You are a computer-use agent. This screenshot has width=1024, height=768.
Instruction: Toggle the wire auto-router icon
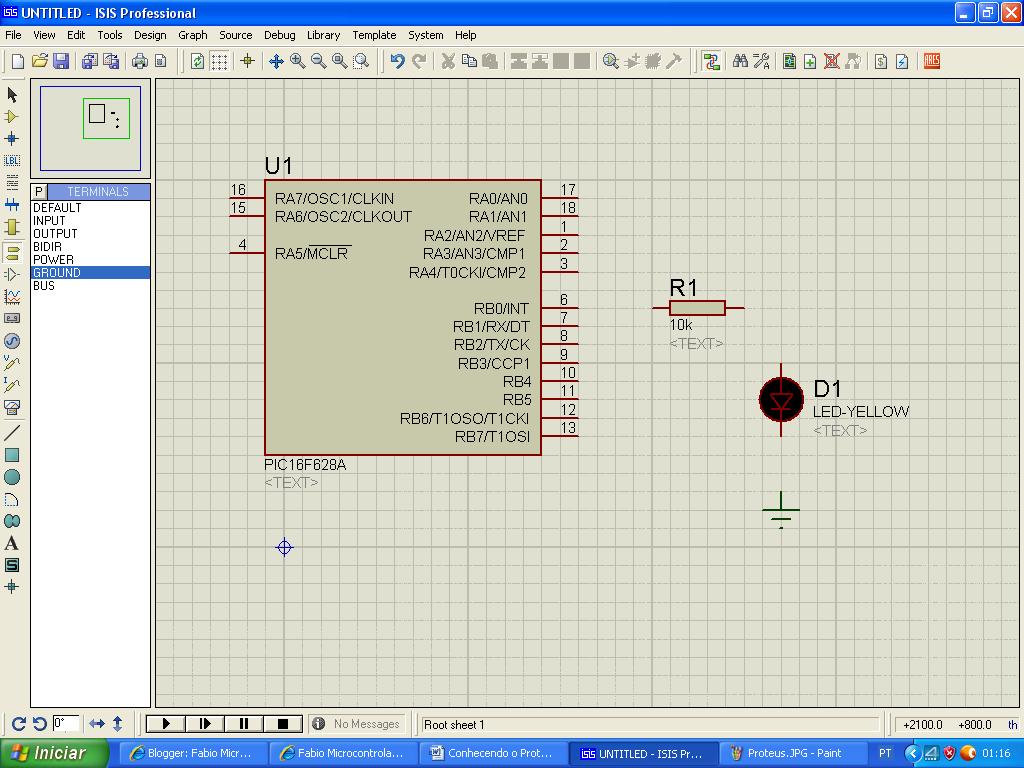point(711,61)
